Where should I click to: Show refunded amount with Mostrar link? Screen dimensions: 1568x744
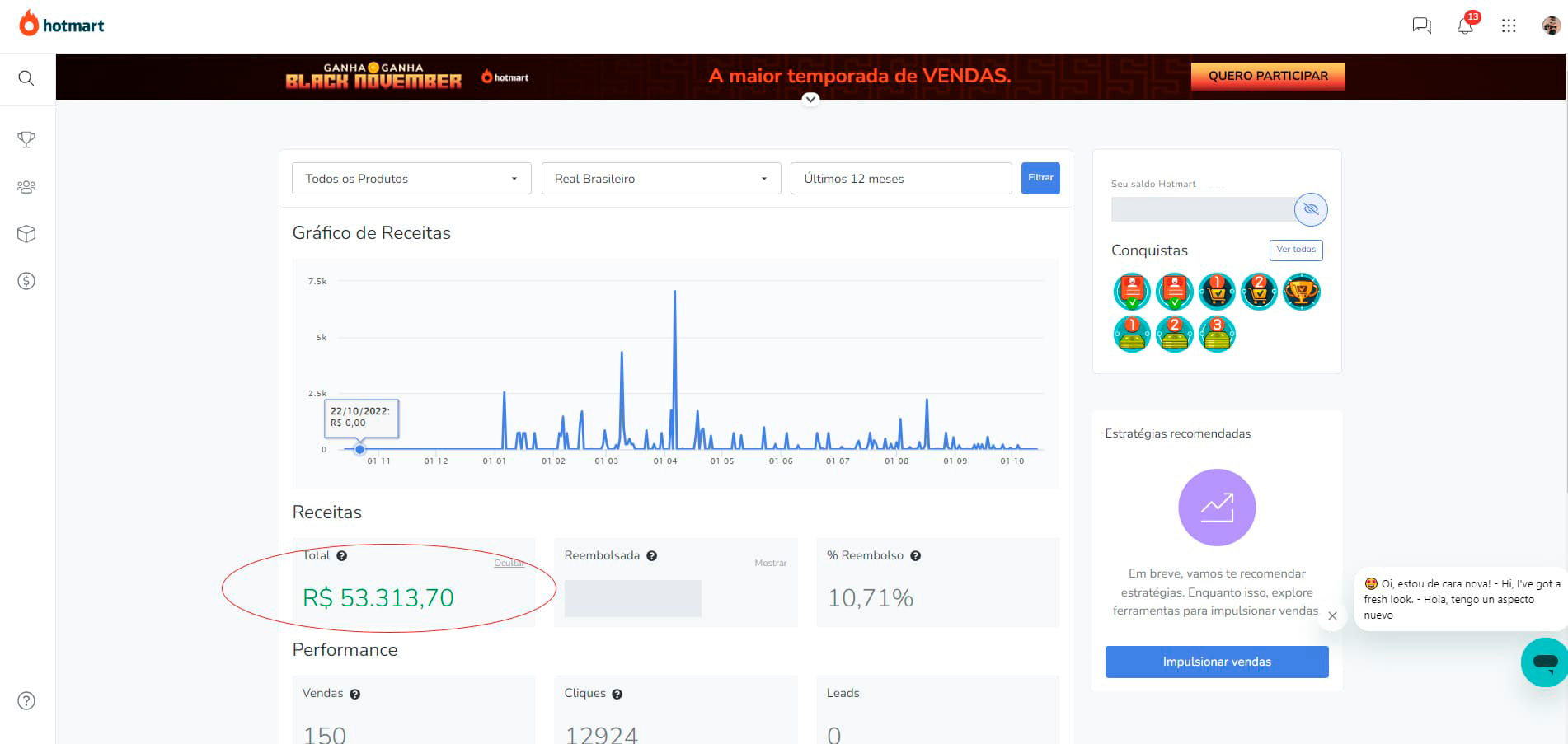(x=770, y=563)
